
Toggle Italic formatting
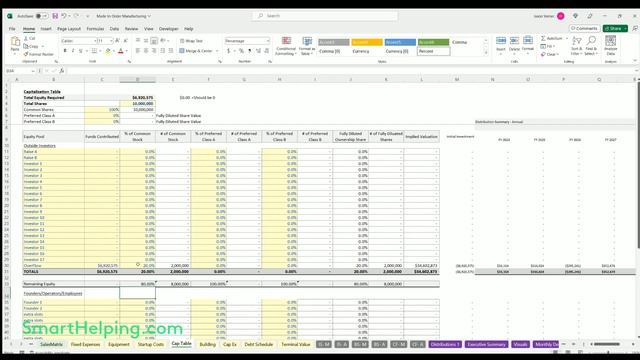(73, 51)
